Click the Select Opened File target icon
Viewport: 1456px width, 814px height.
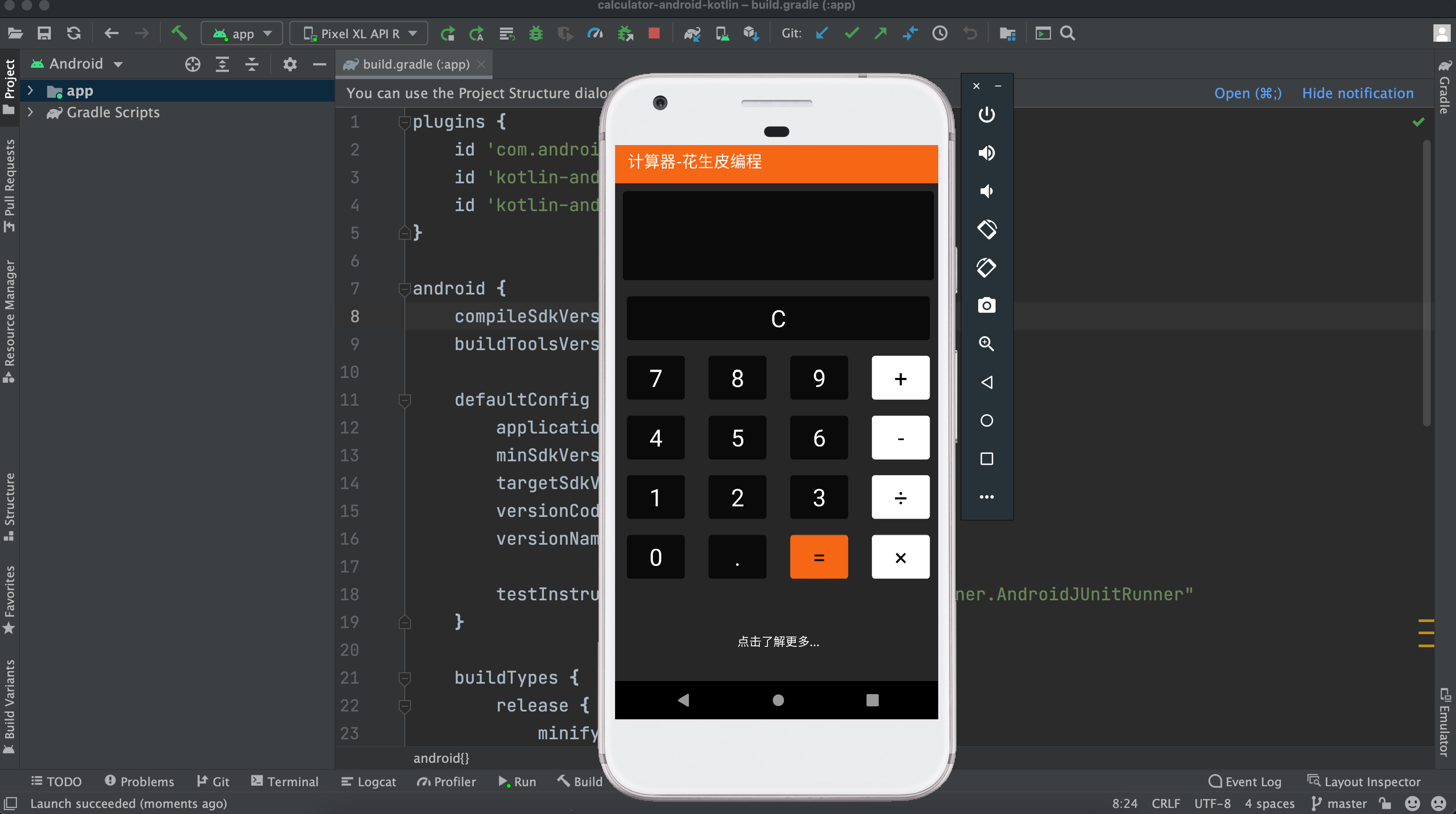(193, 64)
